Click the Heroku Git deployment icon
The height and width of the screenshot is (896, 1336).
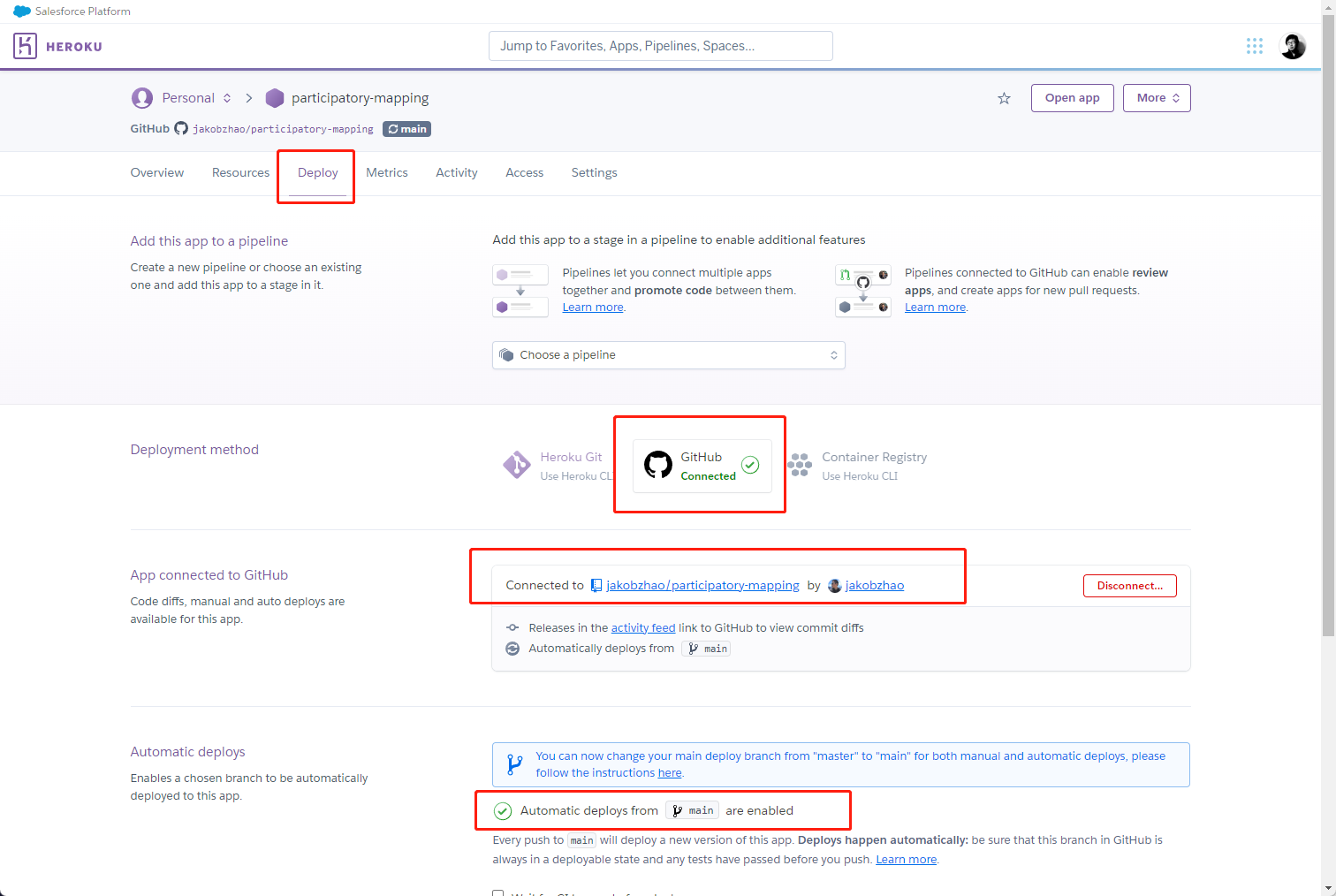516,465
